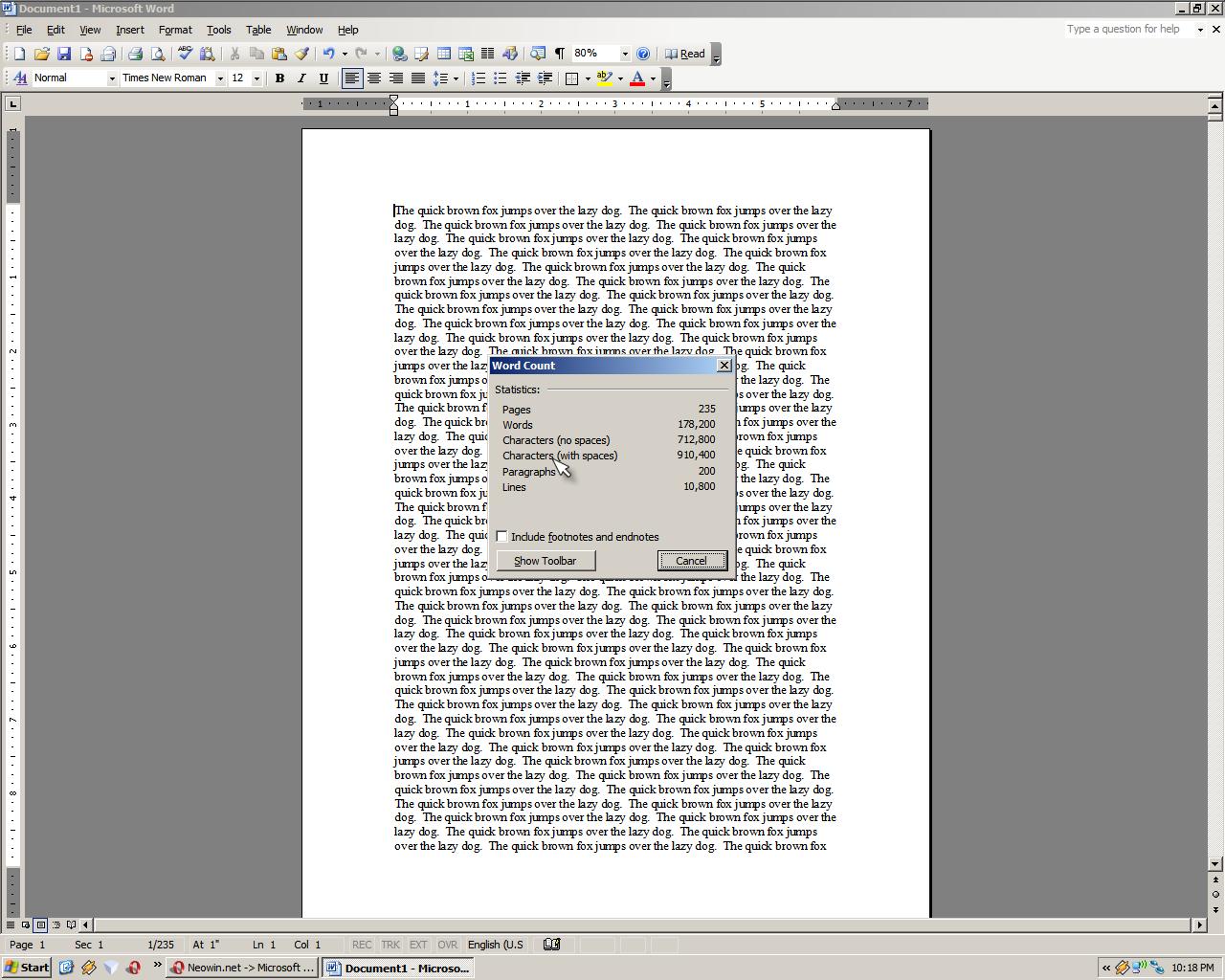Apply red font color with the Font Color swatch
Screen dimensions: 1225x980
tap(637, 78)
